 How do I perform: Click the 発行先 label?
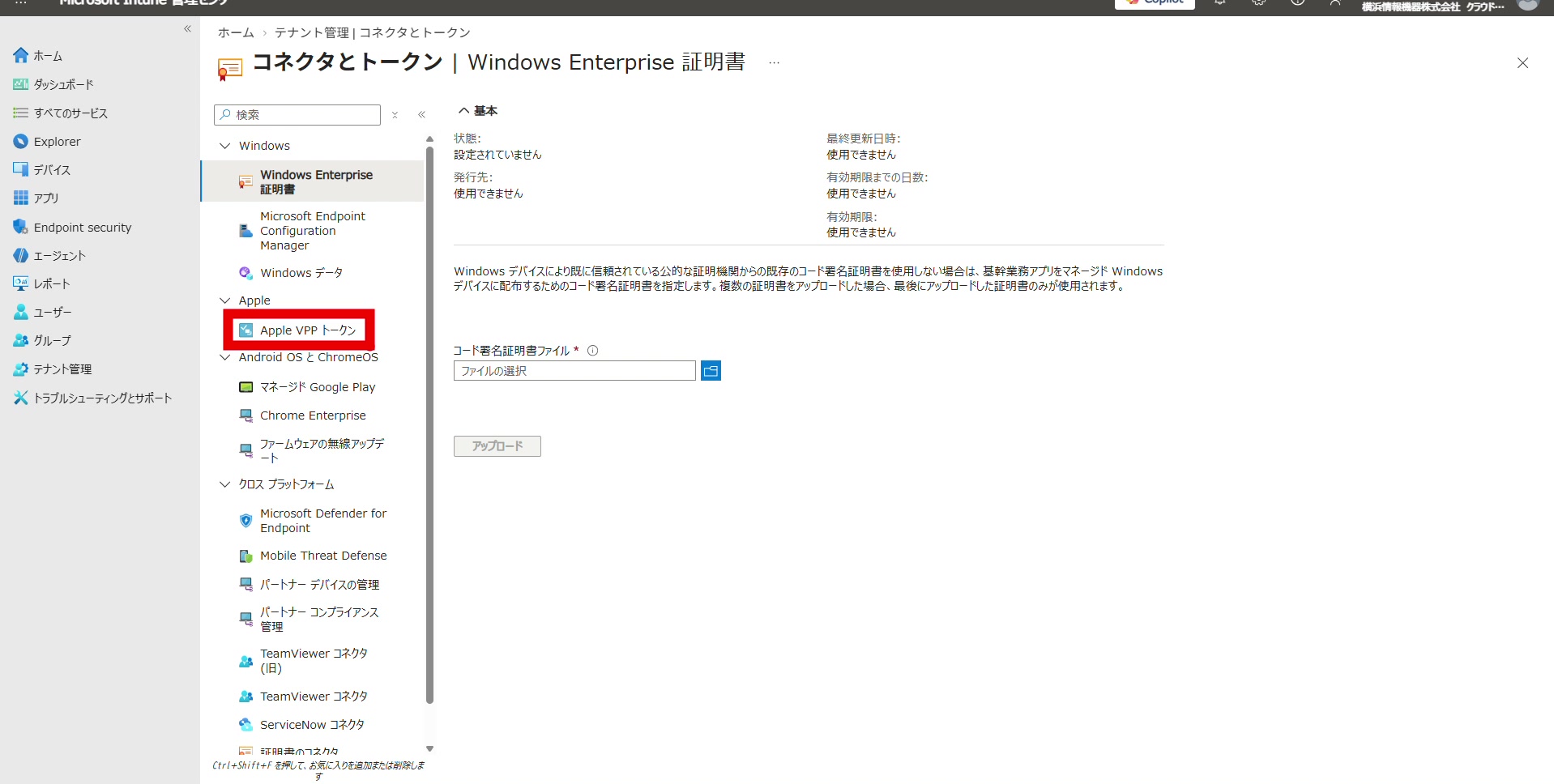click(x=473, y=177)
